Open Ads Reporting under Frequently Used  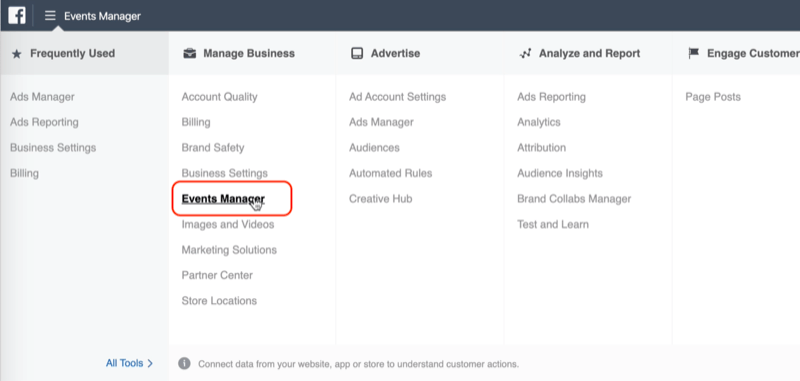(x=44, y=122)
